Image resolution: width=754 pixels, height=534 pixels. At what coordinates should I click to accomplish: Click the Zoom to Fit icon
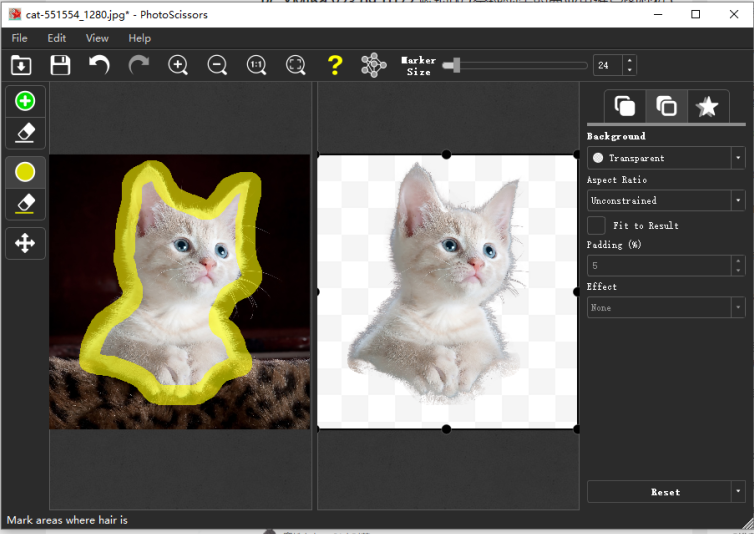[295, 65]
